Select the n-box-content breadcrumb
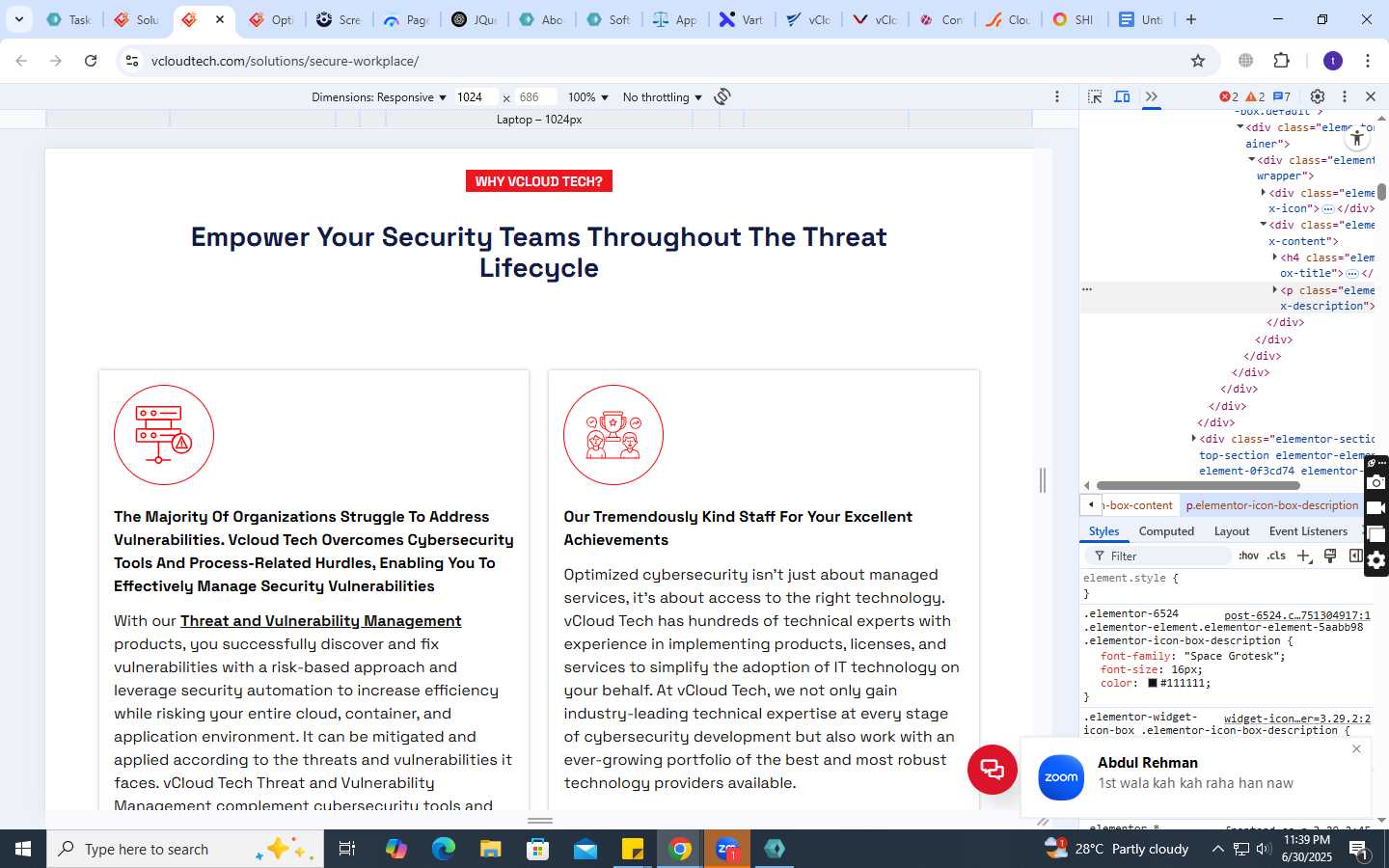 (x=1136, y=505)
